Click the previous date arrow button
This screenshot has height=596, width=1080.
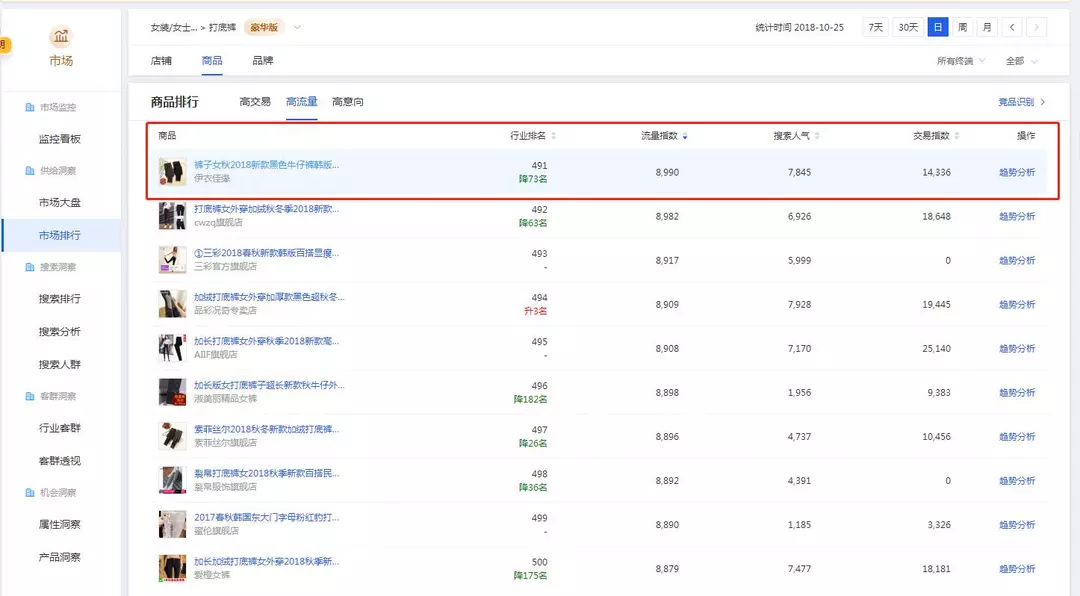tap(1013, 27)
